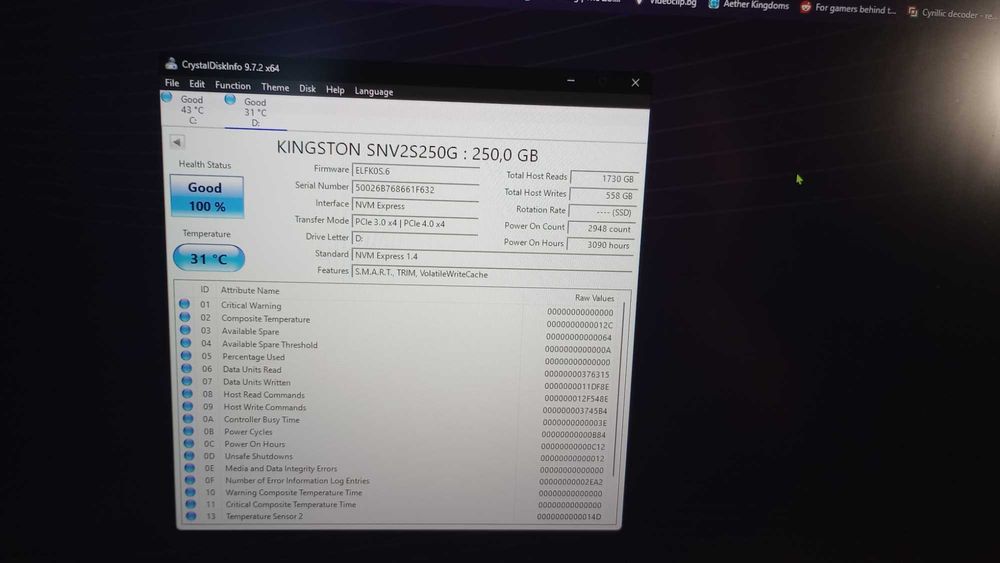
Task: Click the status icon for Critical Composite Temperature Time
Action: [x=191, y=504]
